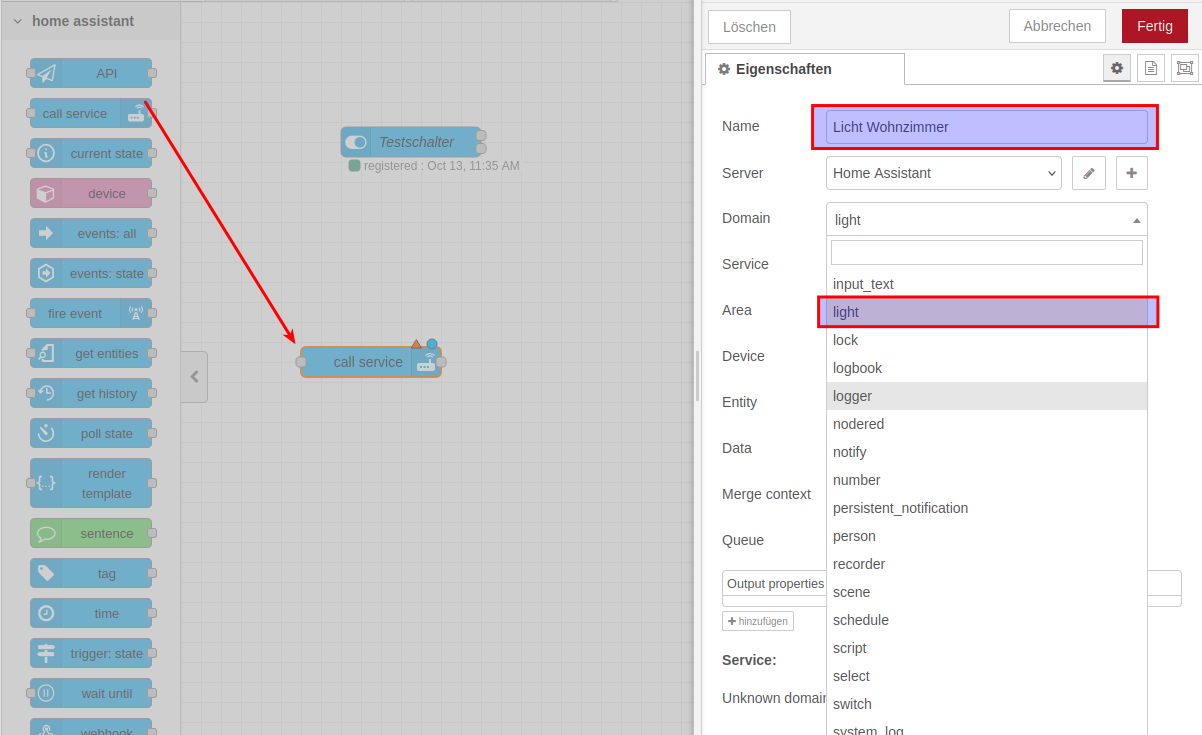The image size is (1202, 735).
Task: Click into the Name input field
Action: tap(986, 127)
